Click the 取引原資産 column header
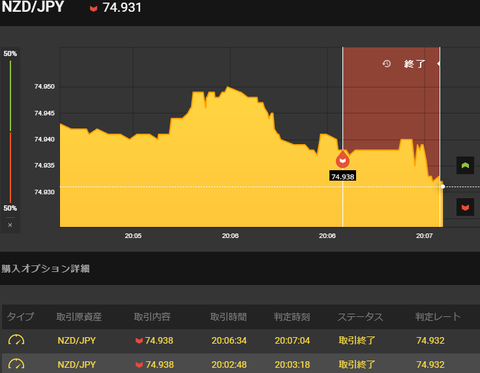The width and height of the screenshot is (480, 373). [79, 317]
